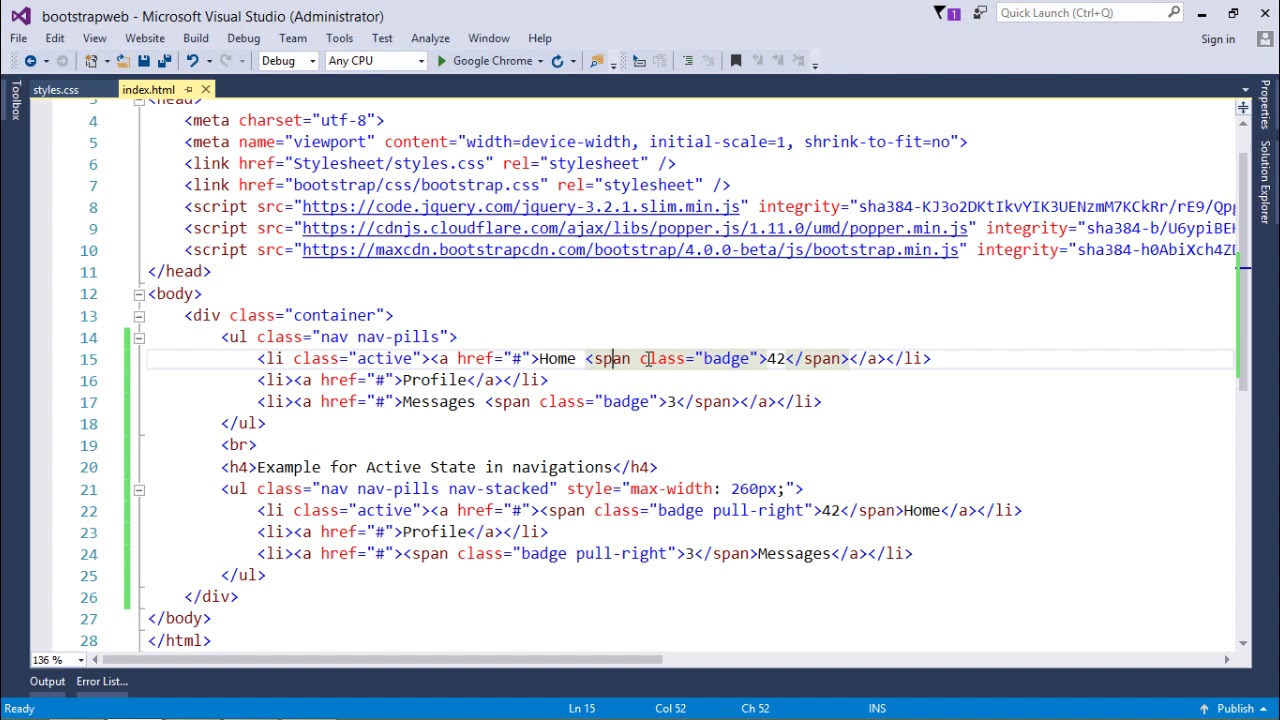Click the vertical scrollbar thumb of the editor
The width and height of the screenshot is (1280, 720).
(x=1243, y=270)
